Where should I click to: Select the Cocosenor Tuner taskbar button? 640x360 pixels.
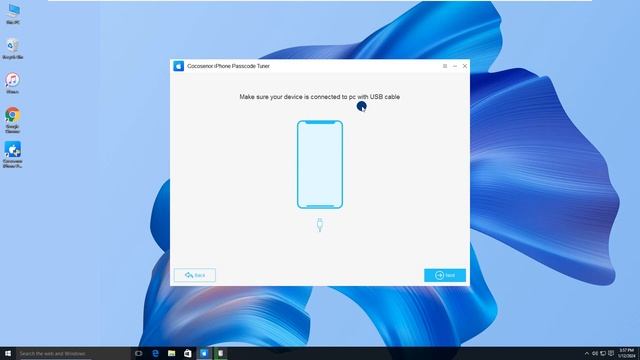click(204, 353)
